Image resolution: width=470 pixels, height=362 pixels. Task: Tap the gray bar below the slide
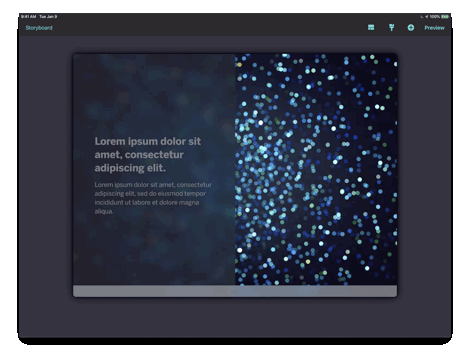pos(235,291)
